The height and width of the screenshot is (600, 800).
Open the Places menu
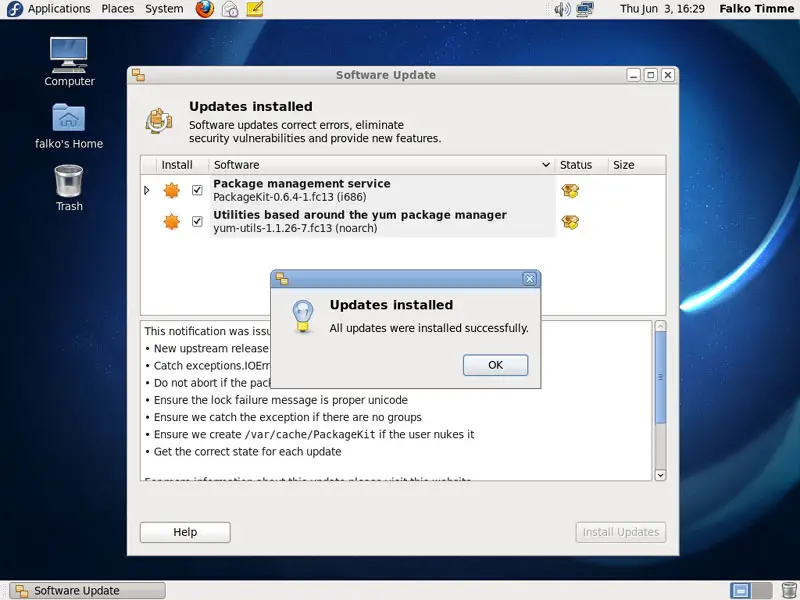(x=117, y=9)
